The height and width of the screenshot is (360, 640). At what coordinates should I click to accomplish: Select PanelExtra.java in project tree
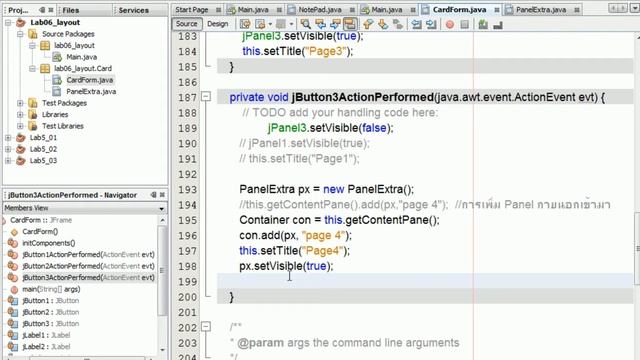(x=91, y=91)
